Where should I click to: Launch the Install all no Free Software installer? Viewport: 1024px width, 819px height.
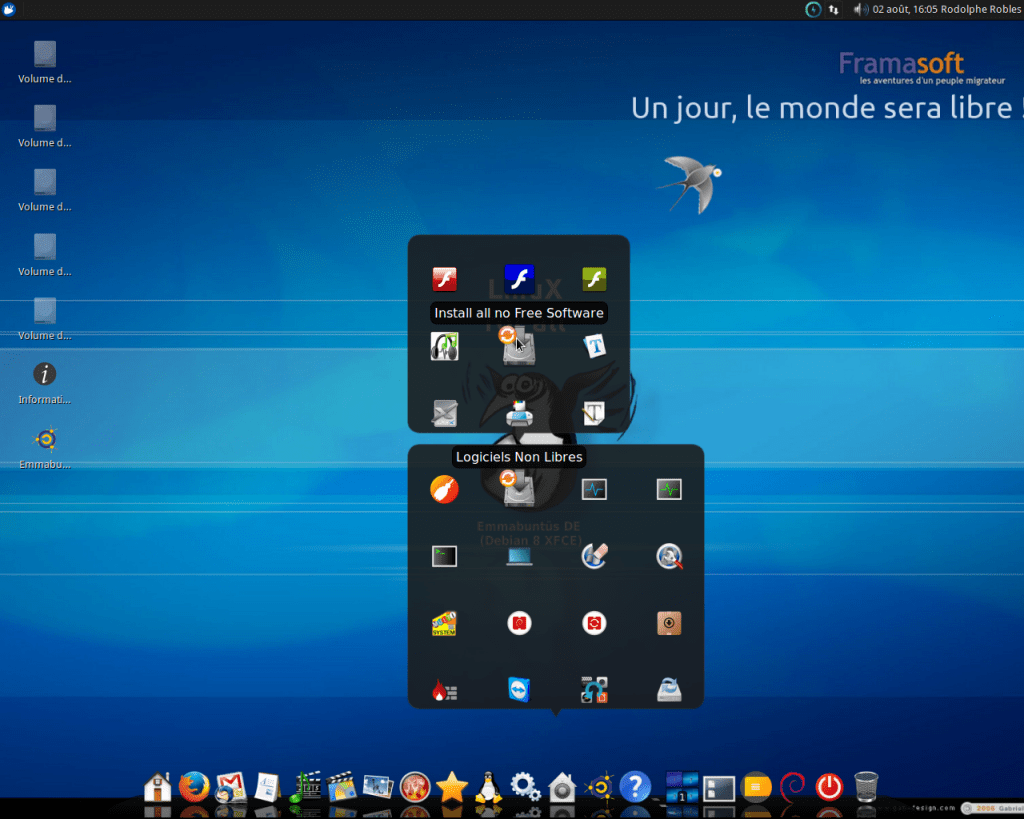click(x=519, y=347)
